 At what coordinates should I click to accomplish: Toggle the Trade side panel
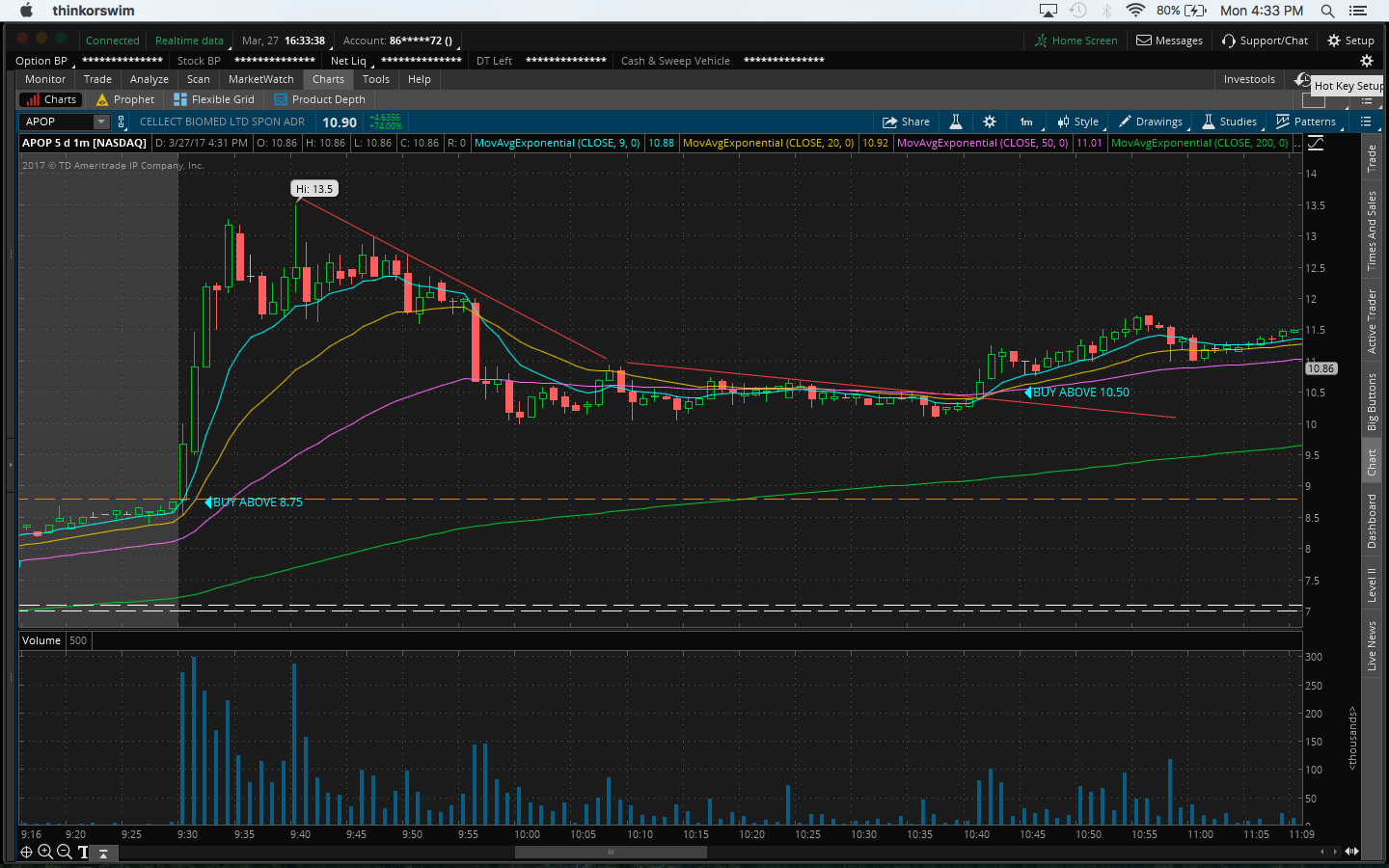[1372, 159]
